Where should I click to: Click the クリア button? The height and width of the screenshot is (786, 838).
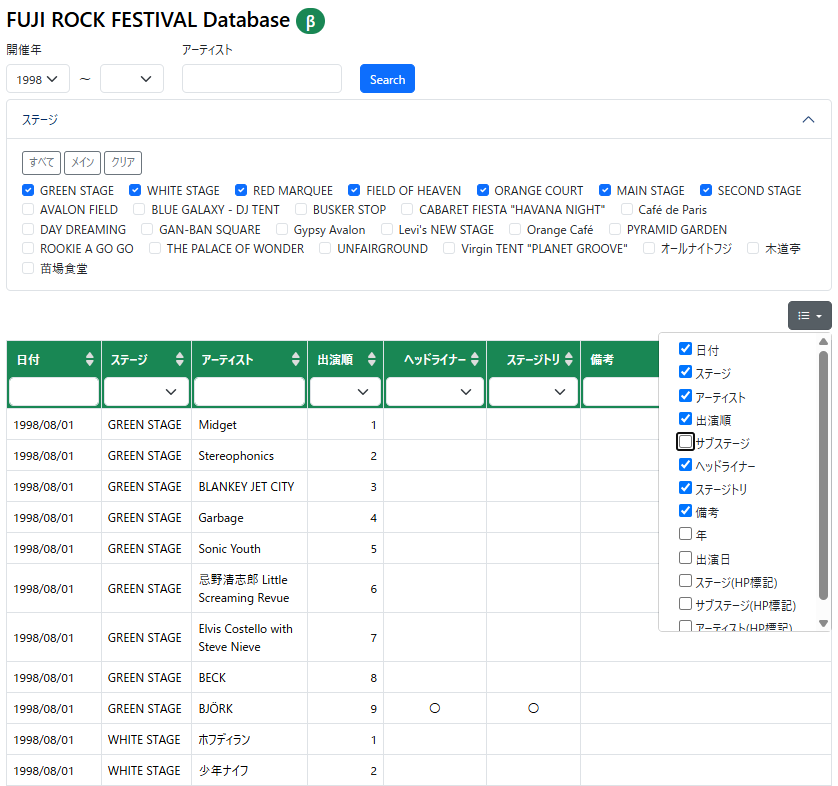tap(123, 162)
